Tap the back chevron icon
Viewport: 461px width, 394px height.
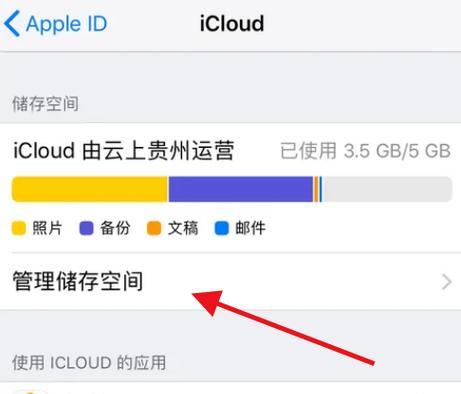tap(12, 24)
